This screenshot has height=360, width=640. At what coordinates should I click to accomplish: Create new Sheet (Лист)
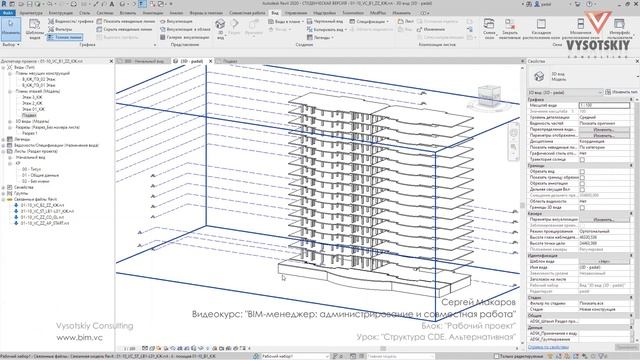406,21
